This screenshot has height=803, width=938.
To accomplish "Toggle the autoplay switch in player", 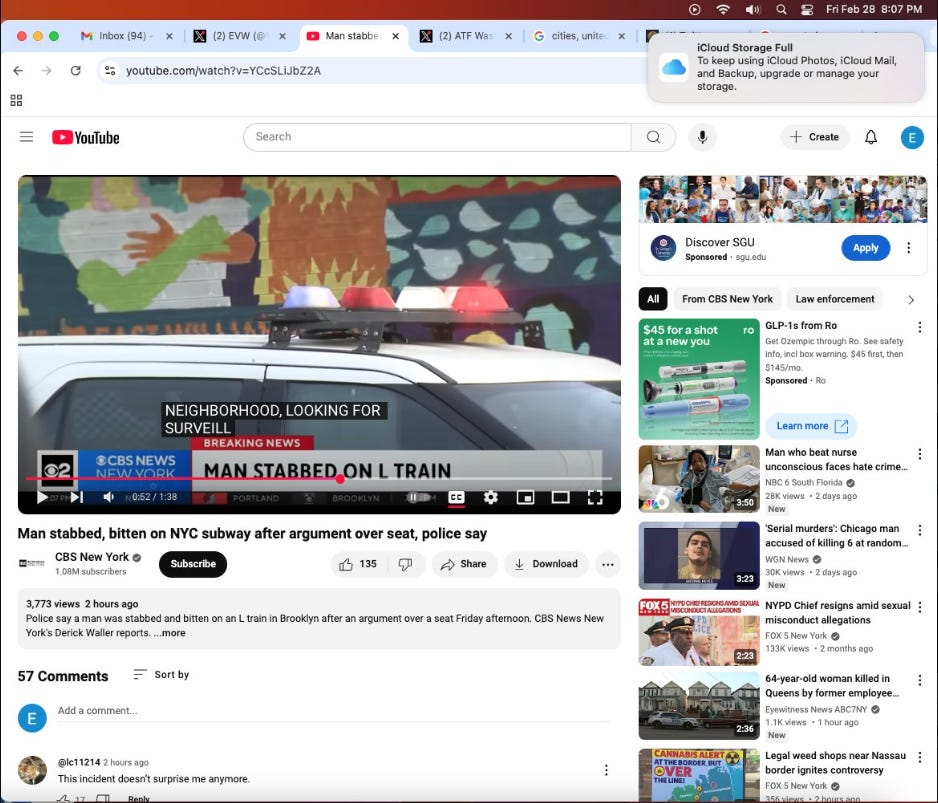I will [x=418, y=497].
